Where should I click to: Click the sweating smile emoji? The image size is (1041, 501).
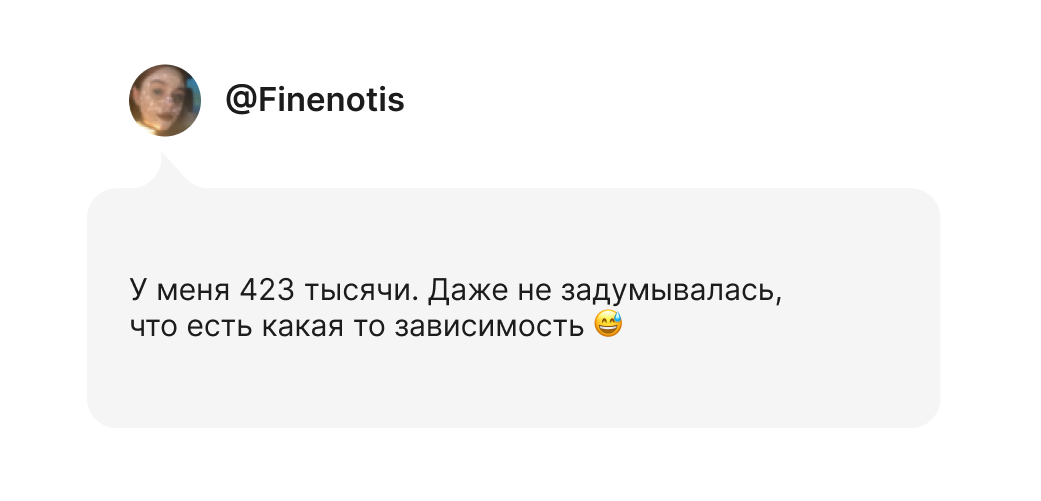[608, 324]
